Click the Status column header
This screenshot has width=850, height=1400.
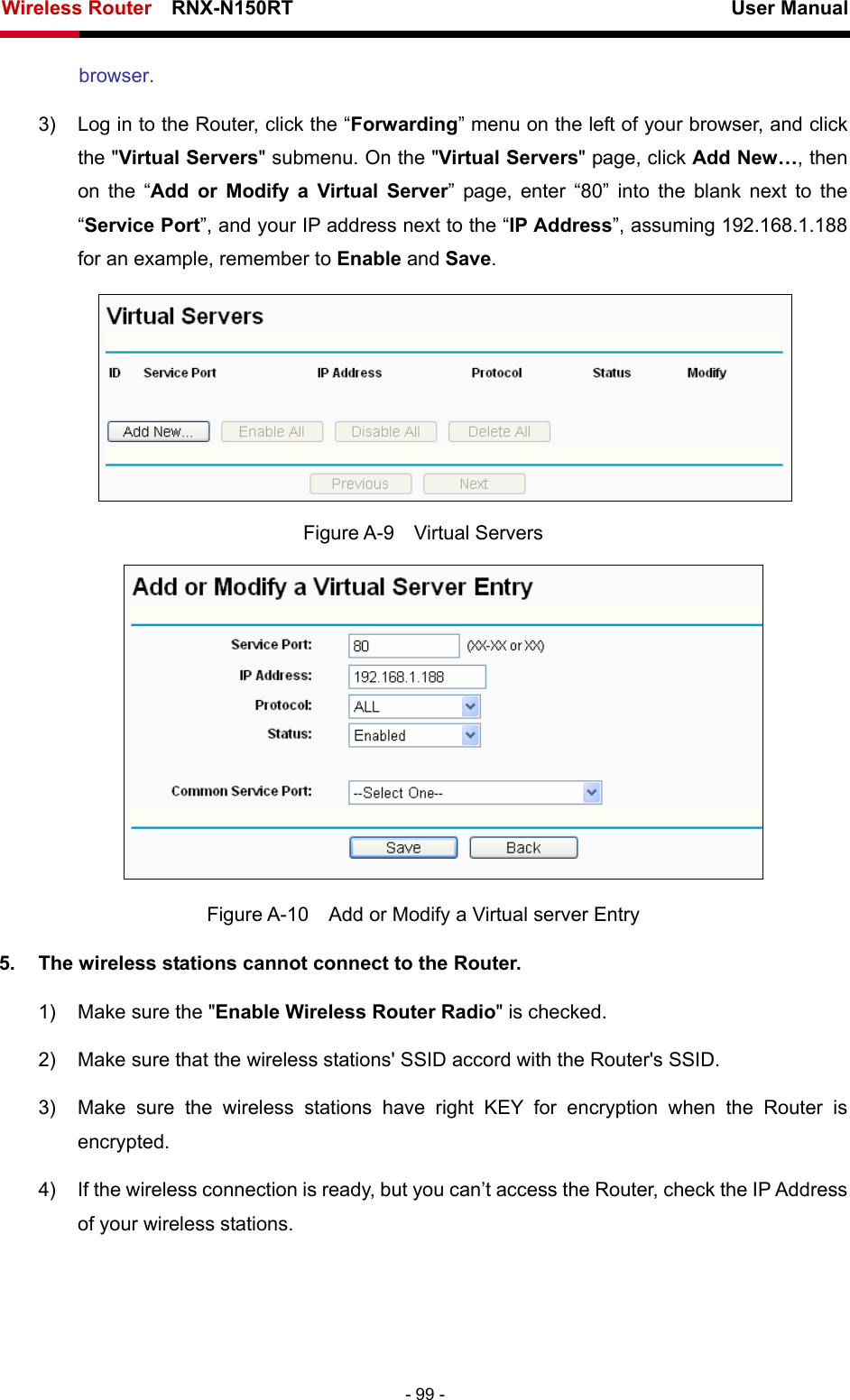[612, 373]
